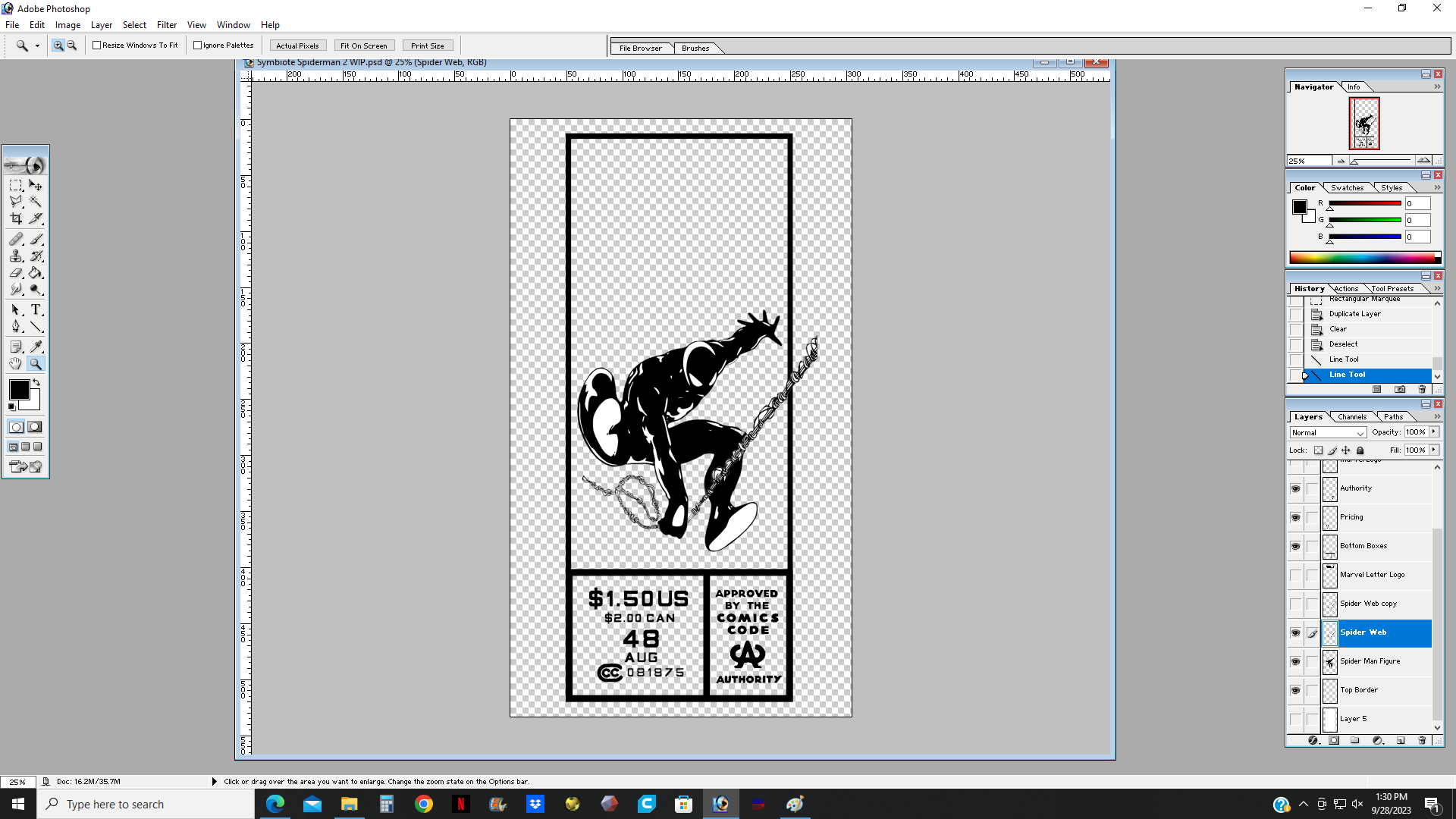
Task: Select the Crop tool
Action: [x=16, y=218]
